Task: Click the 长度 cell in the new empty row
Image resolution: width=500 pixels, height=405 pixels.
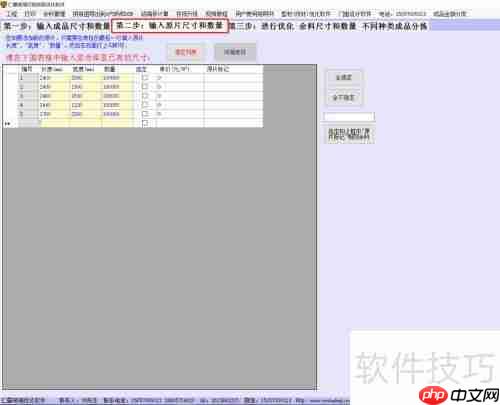Action: click(x=54, y=123)
